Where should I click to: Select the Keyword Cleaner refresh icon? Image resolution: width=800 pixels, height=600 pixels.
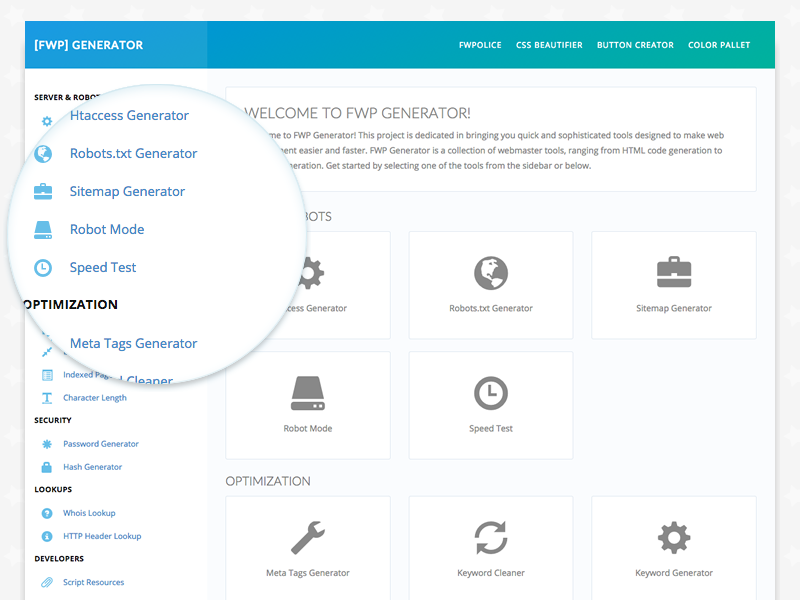pos(490,538)
